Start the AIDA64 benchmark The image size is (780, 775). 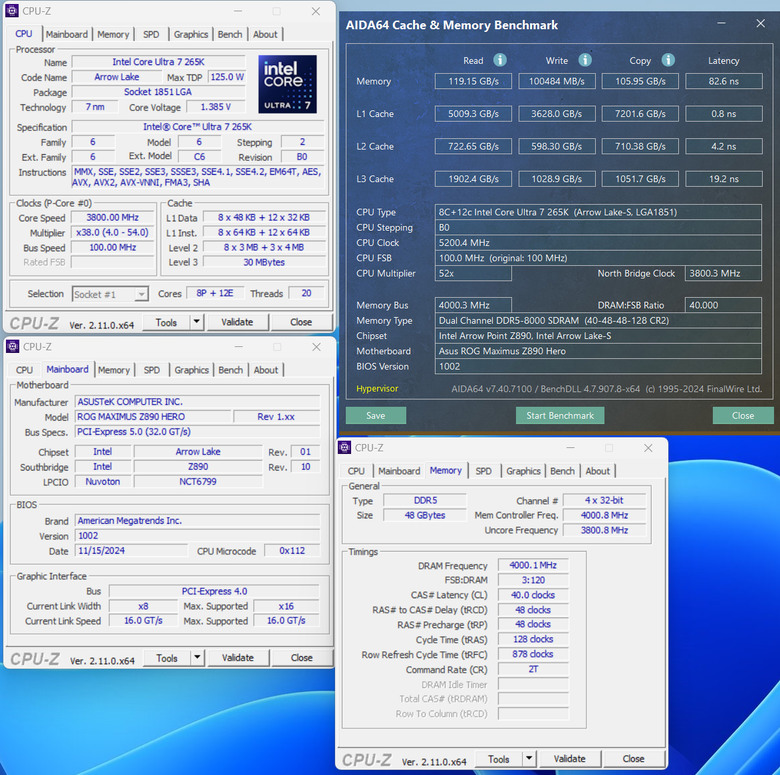[x=560, y=415]
